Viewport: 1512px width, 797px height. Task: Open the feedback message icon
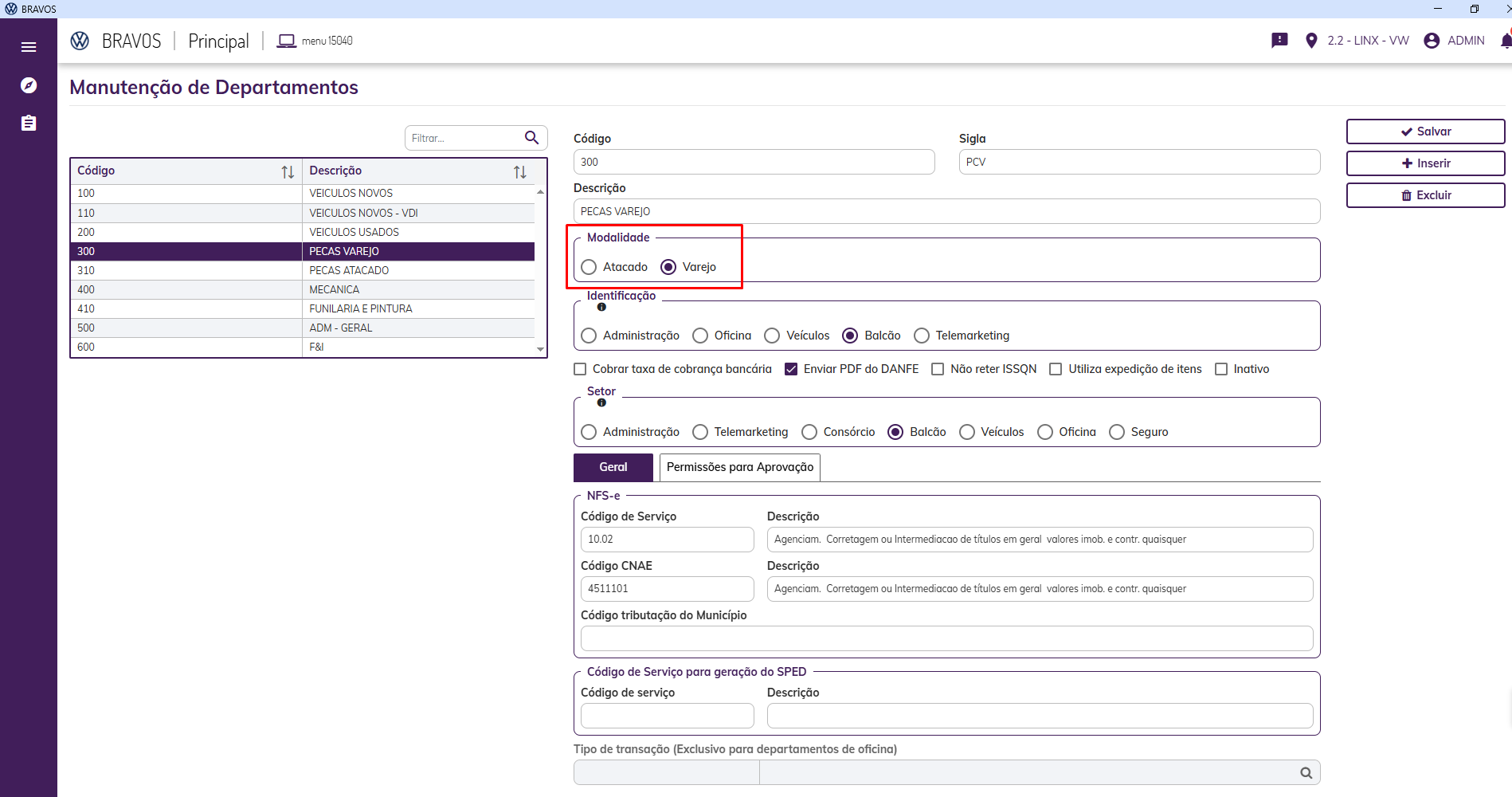coord(1279,41)
